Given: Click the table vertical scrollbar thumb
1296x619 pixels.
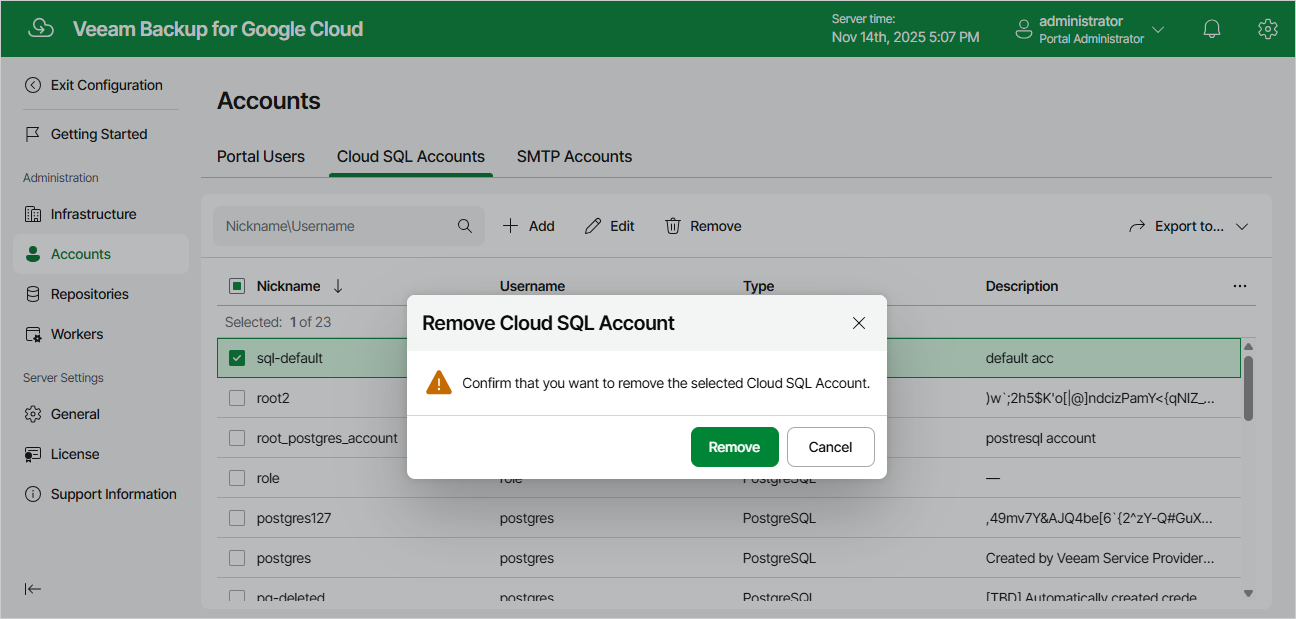Looking at the screenshot, I should 1248,388.
